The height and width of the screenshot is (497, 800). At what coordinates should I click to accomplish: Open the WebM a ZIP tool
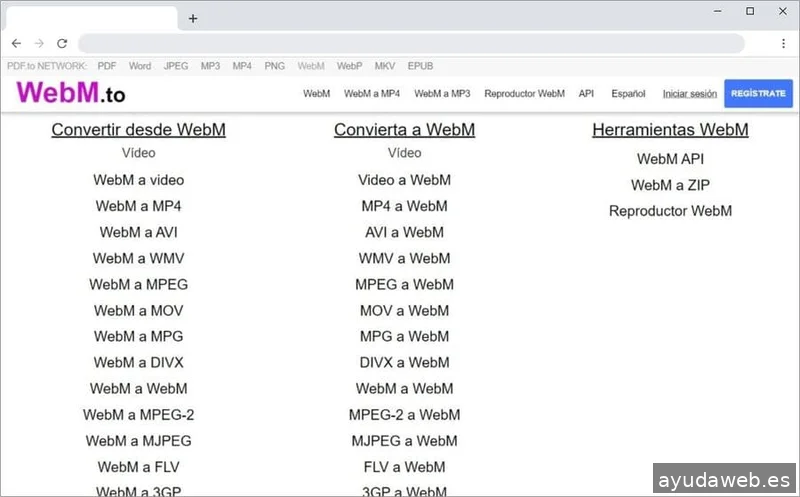pyautogui.click(x=670, y=185)
